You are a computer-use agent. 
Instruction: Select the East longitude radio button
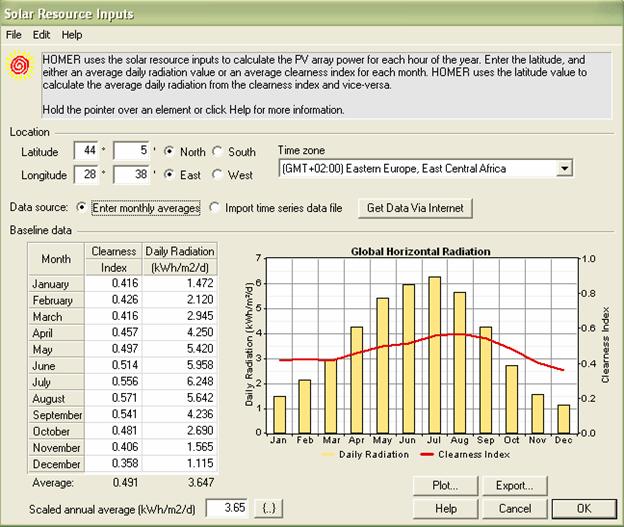tap(170, 175)
